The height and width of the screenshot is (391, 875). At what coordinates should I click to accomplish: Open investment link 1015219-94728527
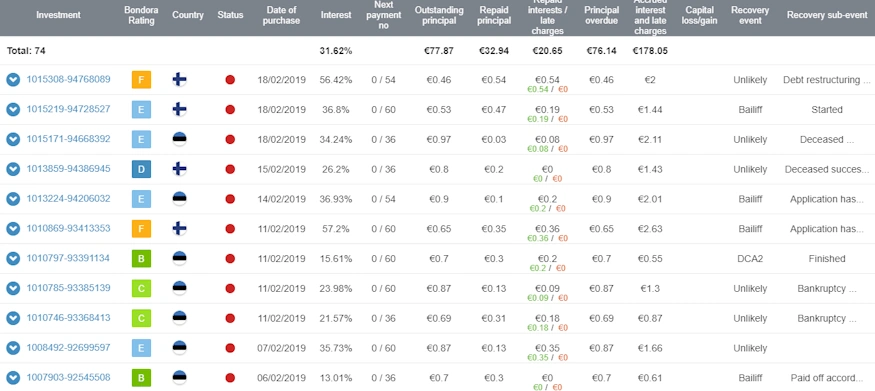tap(69, 109)
